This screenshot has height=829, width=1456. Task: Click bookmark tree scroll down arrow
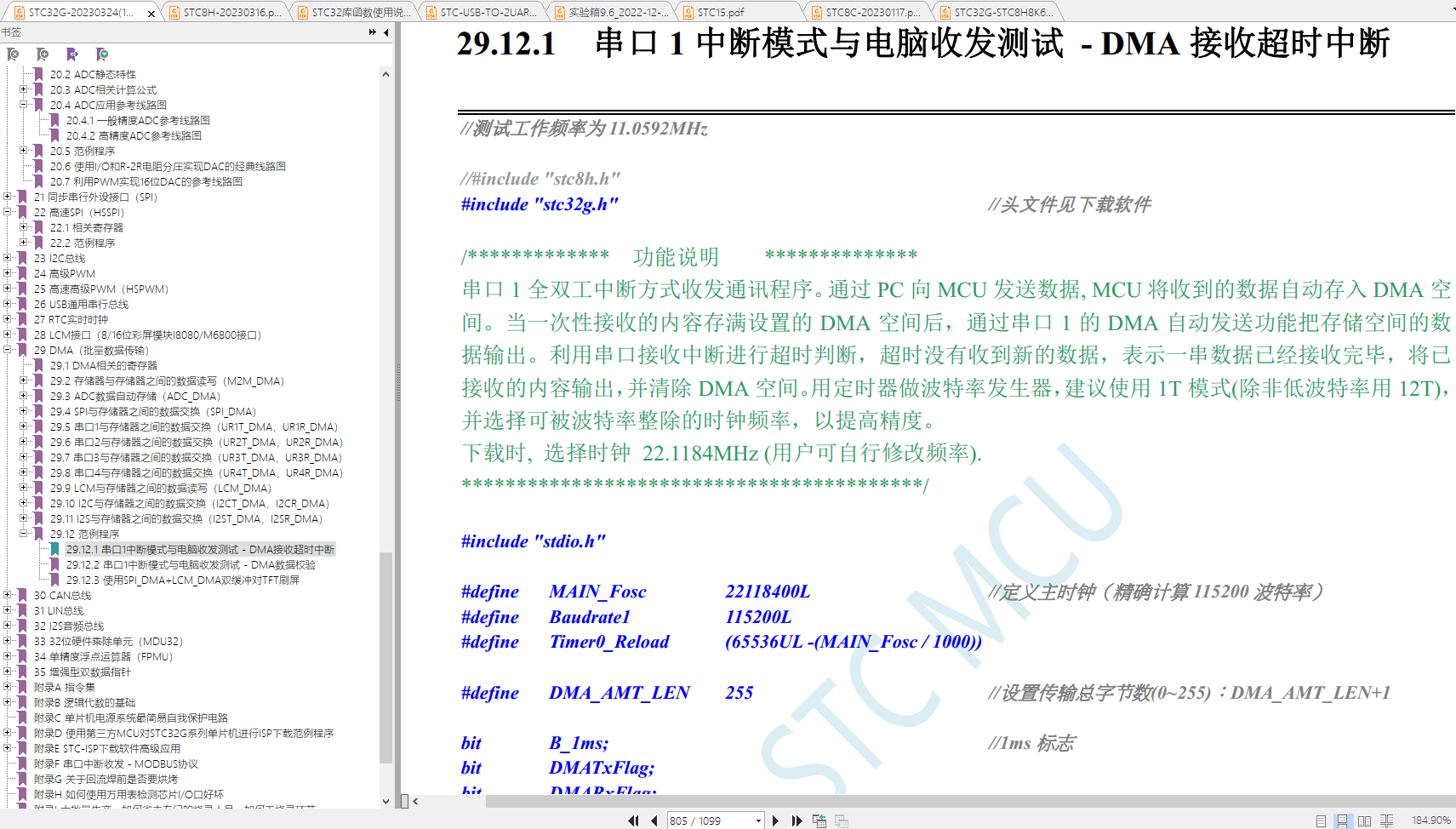coord(385,801)
